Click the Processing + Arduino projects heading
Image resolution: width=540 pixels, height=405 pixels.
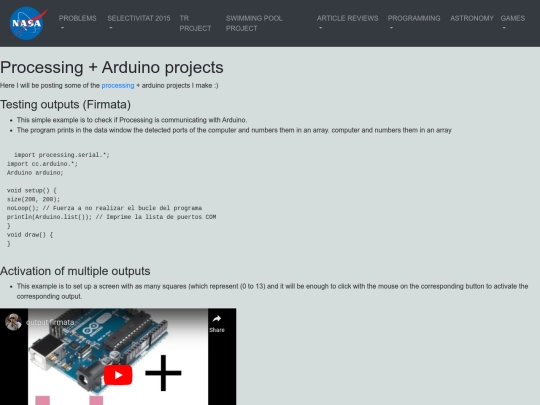click(112, 67)
